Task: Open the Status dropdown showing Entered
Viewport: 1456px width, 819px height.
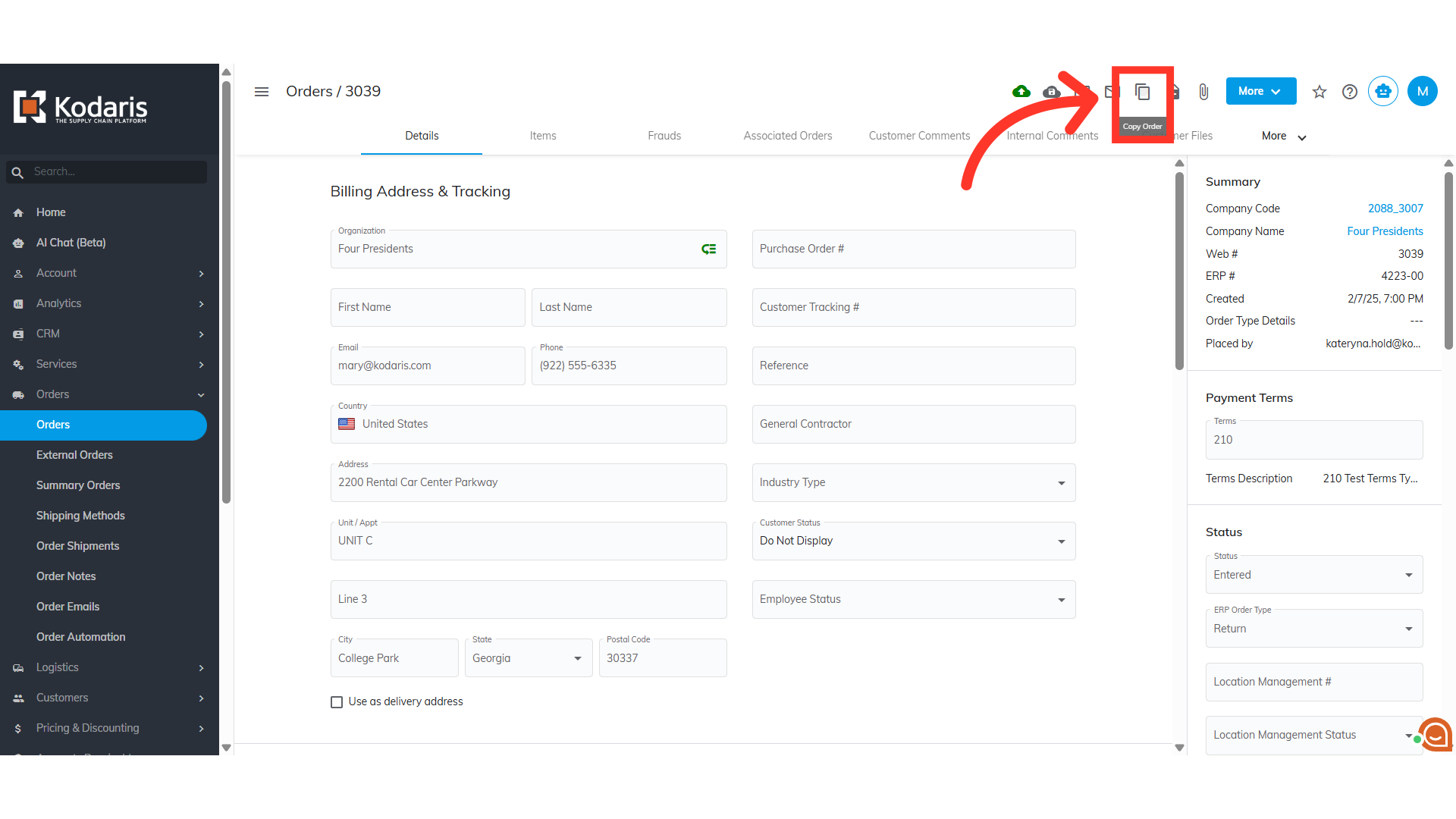Action: (1313, 575)
